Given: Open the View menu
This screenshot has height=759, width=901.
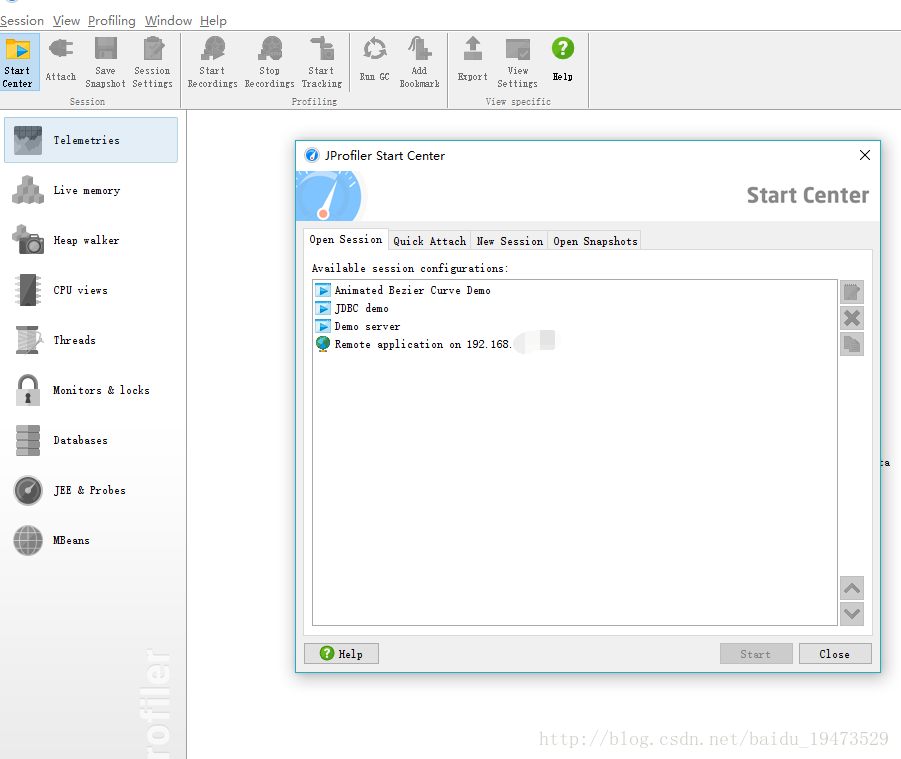Looking at the screenshot, I should 66,21.
